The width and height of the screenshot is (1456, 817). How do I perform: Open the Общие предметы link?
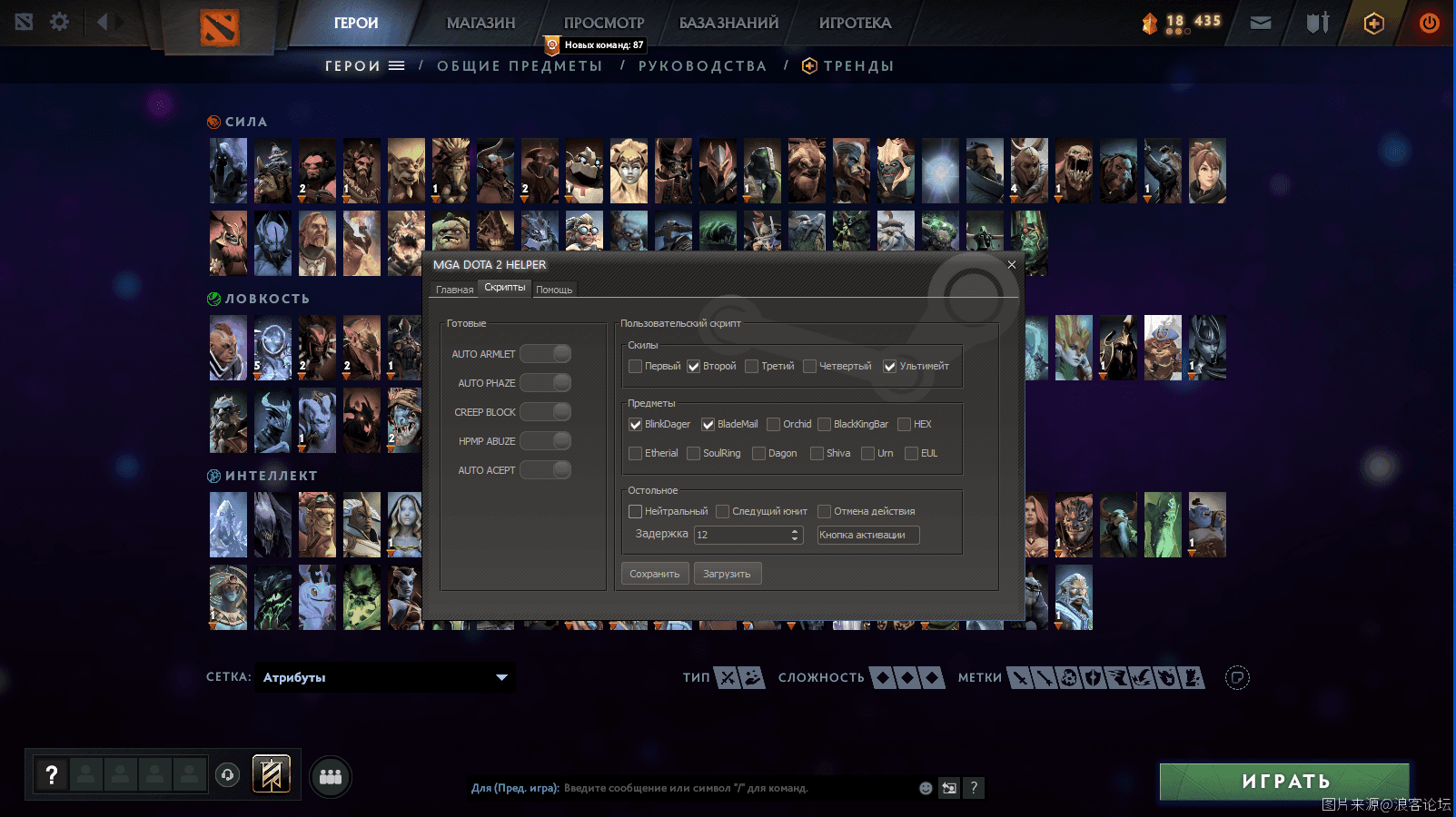click(520, 66)
